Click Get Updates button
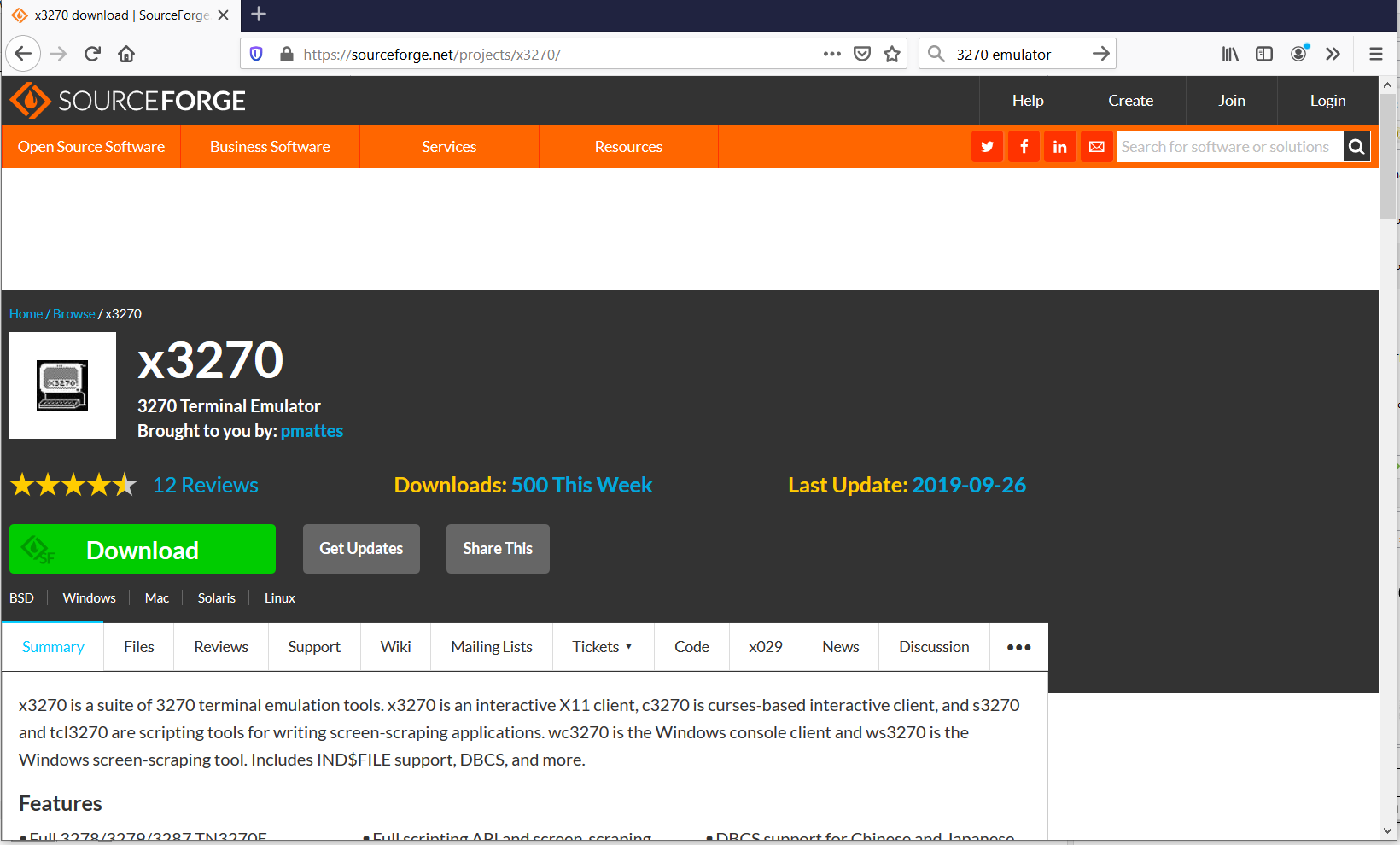 (x=361, y=549)
